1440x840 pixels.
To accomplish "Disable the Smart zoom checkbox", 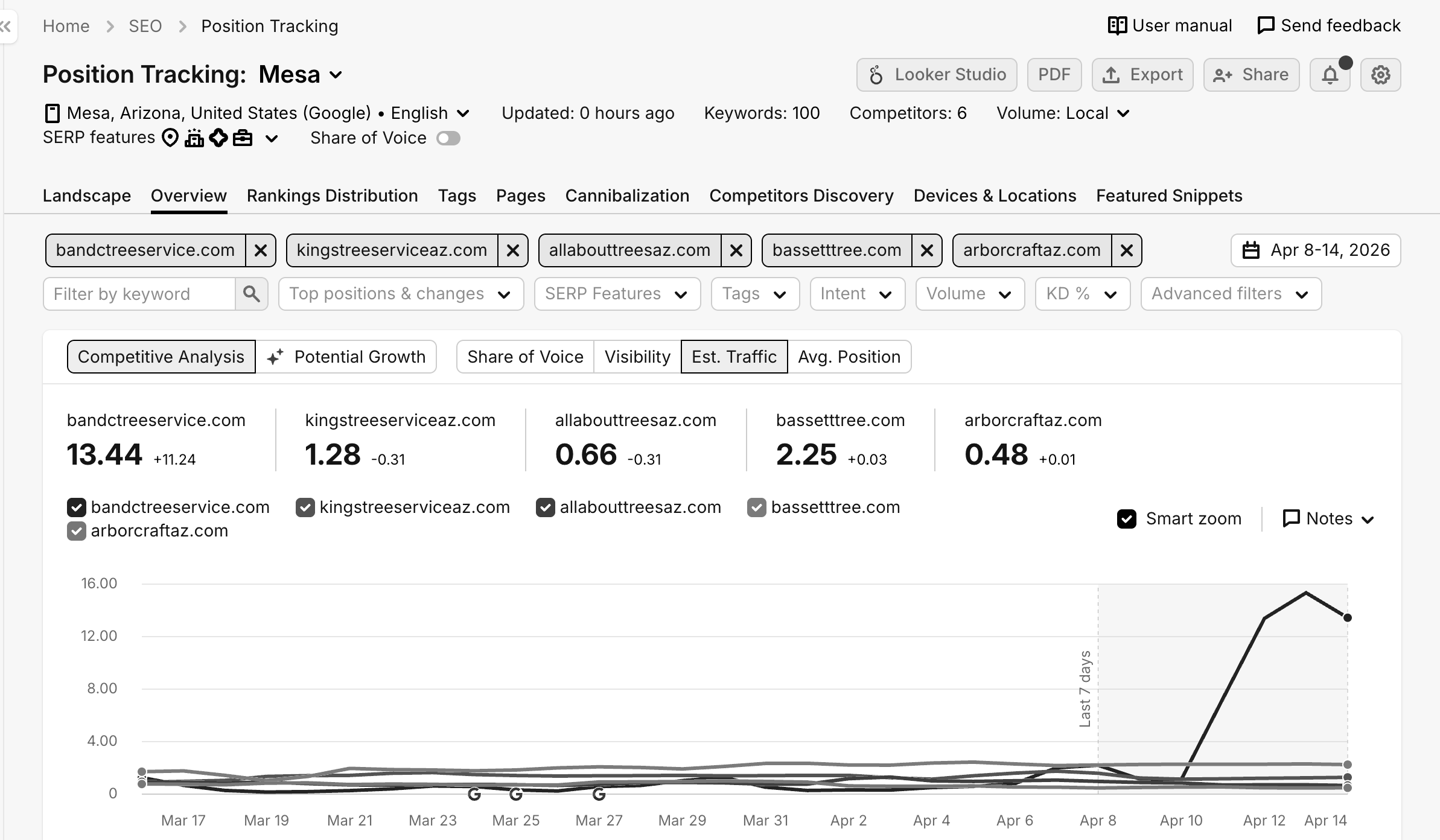I will coord(1128,518).
